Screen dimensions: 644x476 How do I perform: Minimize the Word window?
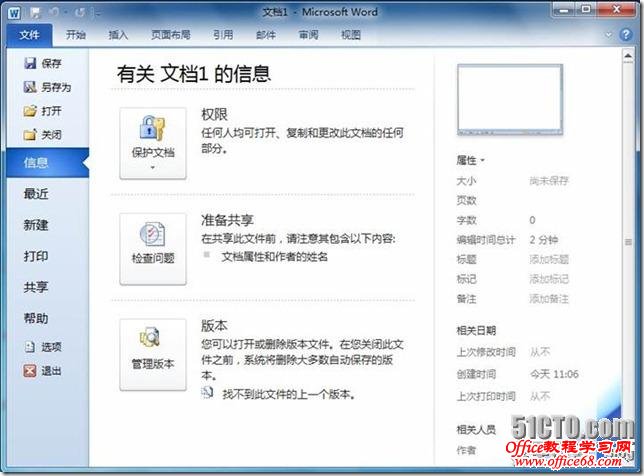pyautogui.click(x=564, y=10)
